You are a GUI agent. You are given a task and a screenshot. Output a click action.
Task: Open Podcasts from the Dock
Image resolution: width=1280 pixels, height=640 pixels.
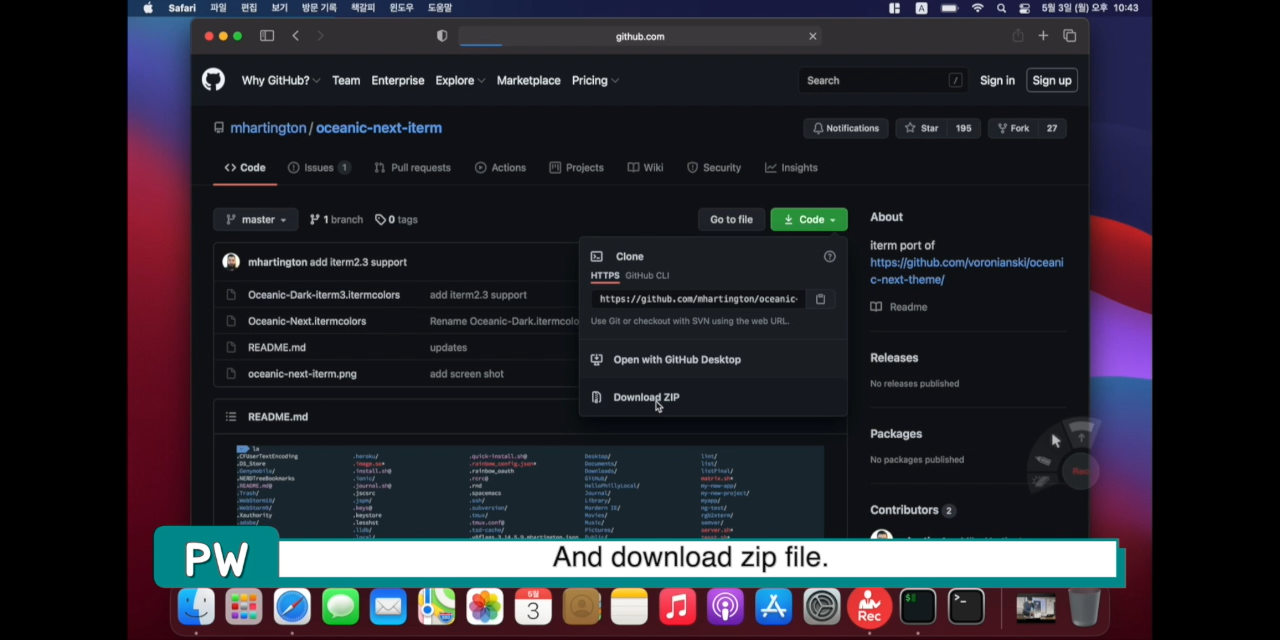coord(725,606)
